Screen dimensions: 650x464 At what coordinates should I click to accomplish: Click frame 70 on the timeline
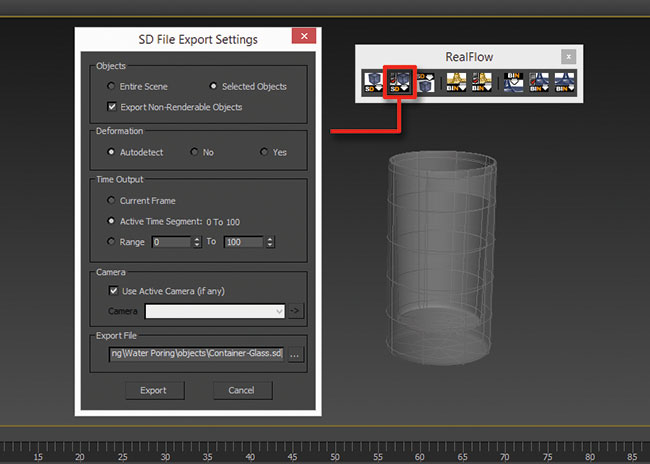504,457
